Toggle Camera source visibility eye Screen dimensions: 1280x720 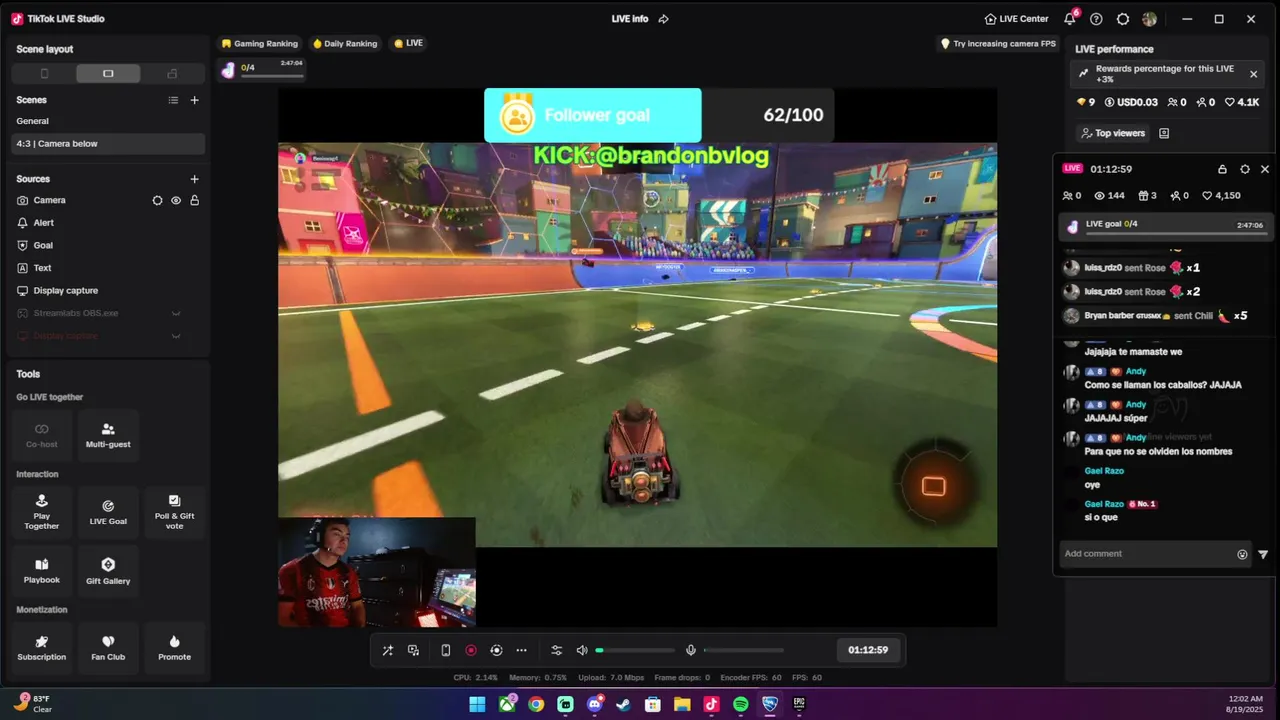(x=176, y=200)
